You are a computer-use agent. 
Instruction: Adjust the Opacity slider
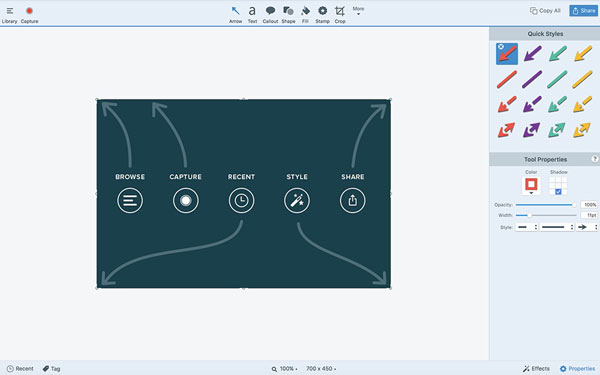pos(545,205)
